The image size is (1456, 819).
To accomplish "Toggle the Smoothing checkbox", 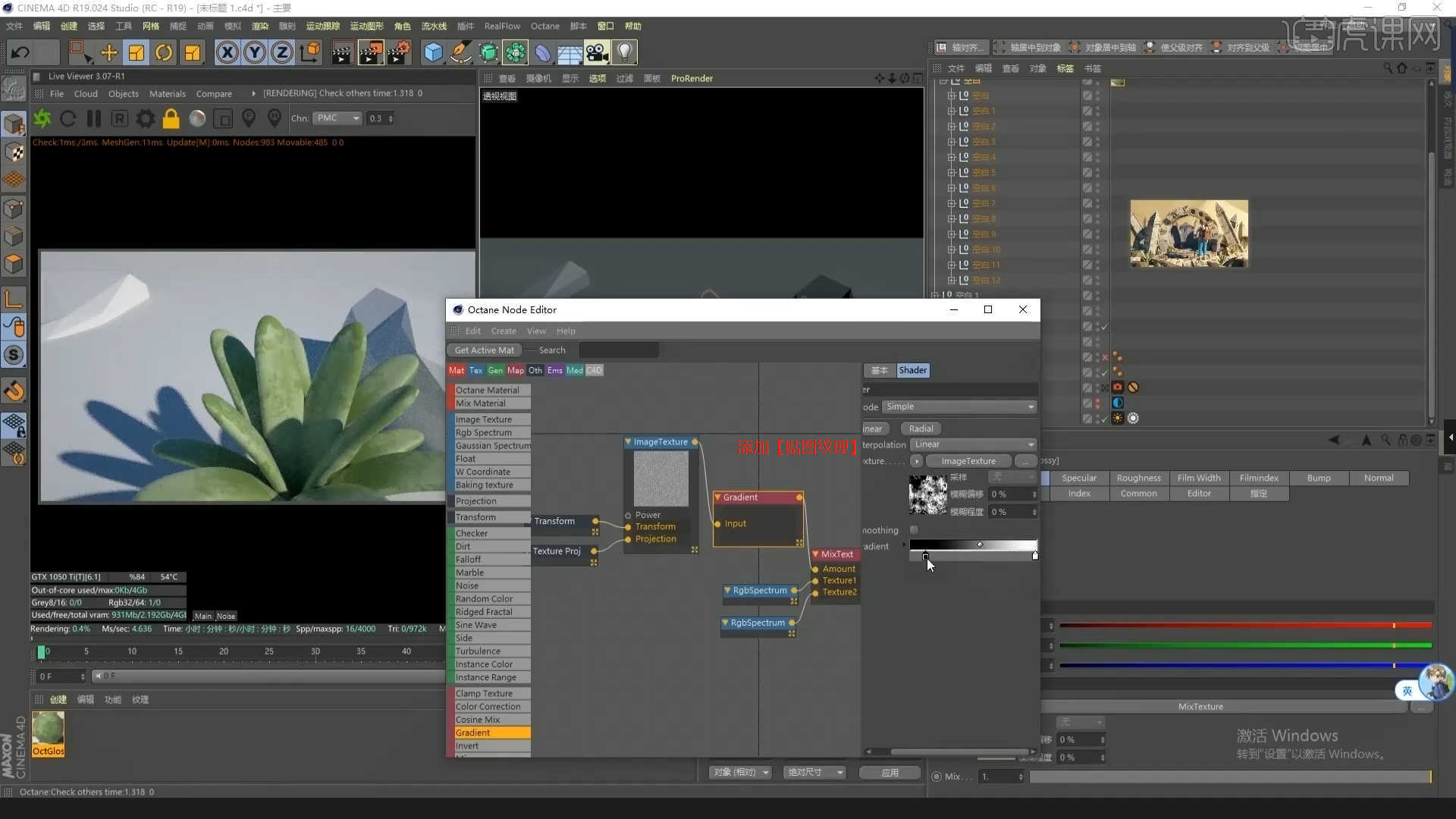I will (x=914, y=530).
